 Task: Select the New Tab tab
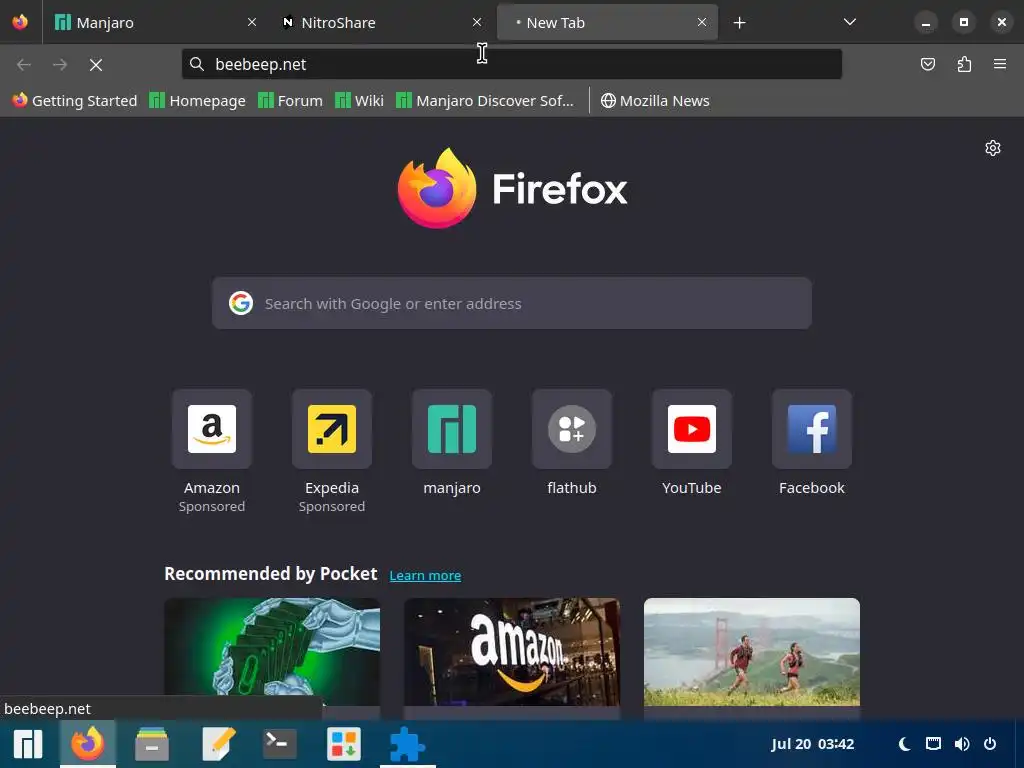click(607, 22)
